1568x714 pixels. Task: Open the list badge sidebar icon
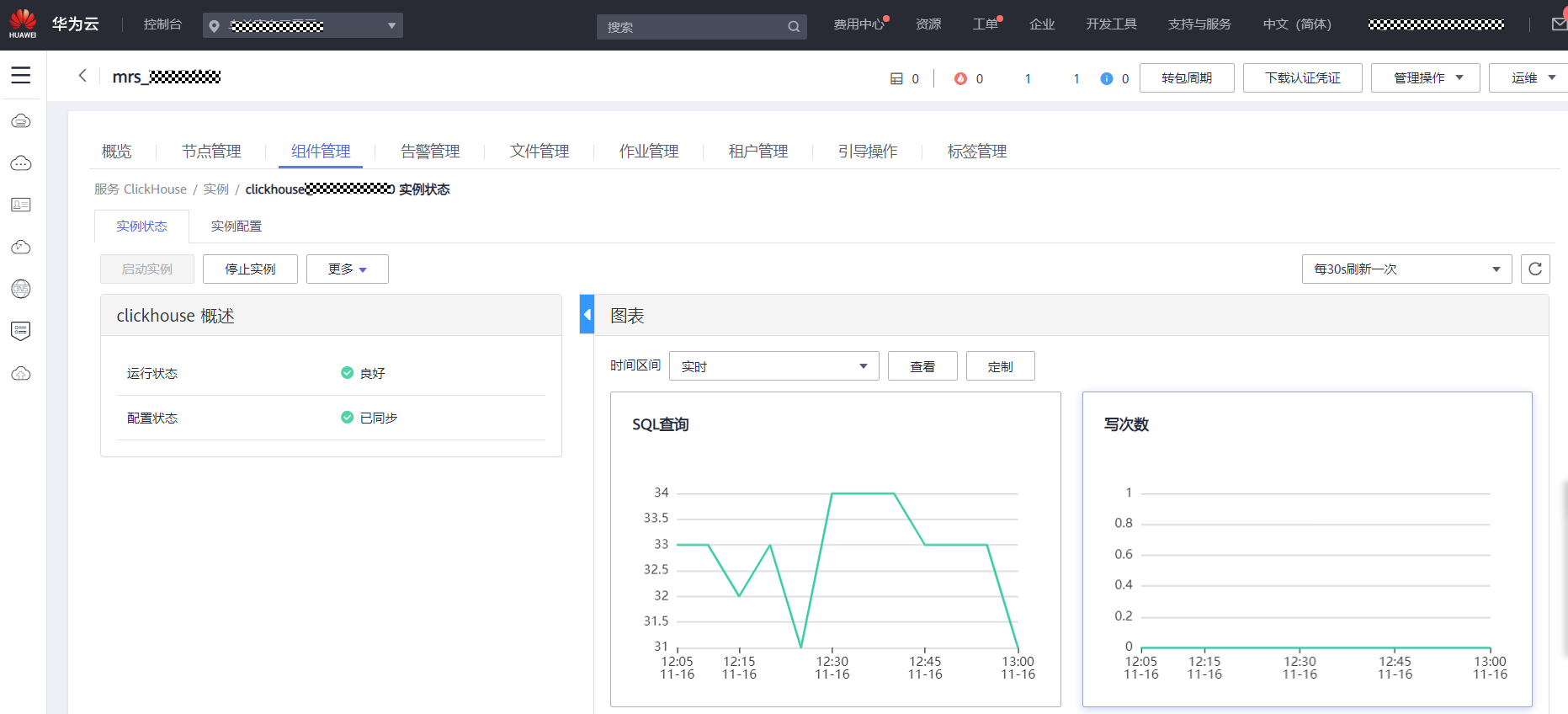tap(21, 331)
